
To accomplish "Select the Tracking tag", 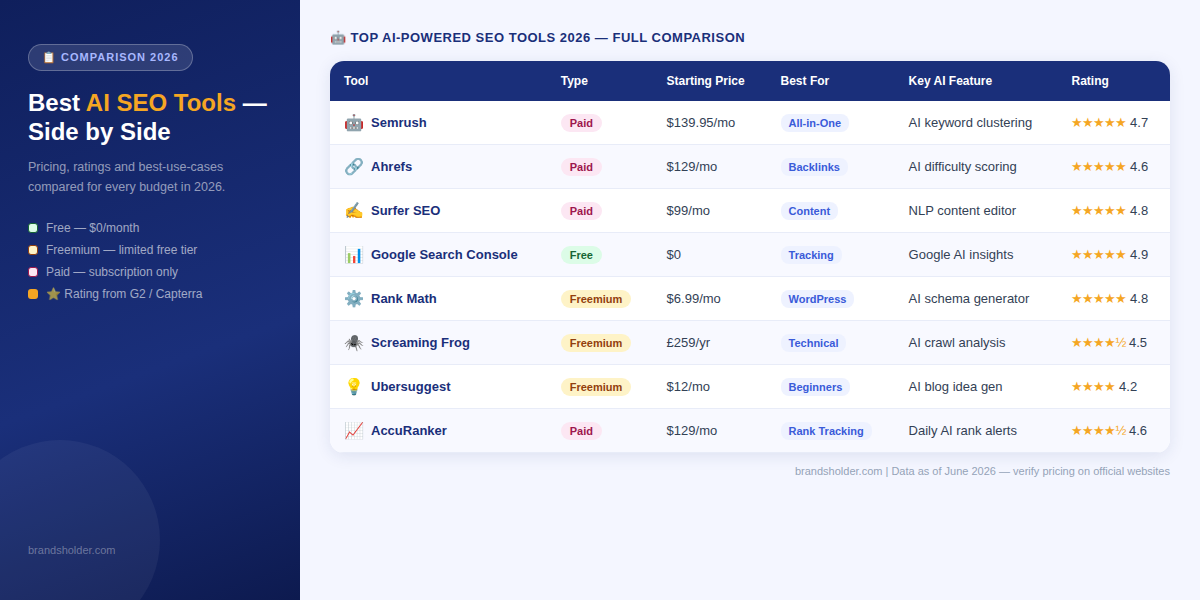I will (x=811, y=255).
